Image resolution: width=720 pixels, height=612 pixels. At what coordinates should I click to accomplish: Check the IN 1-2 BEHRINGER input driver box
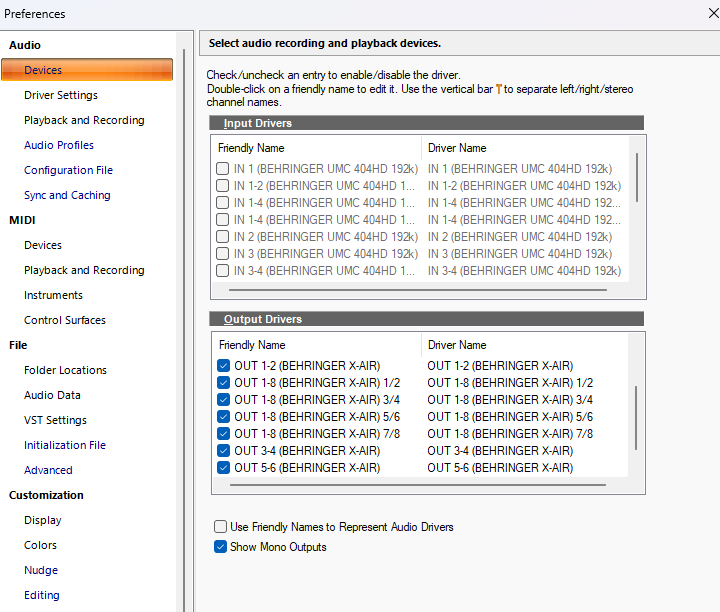point(223,185)
